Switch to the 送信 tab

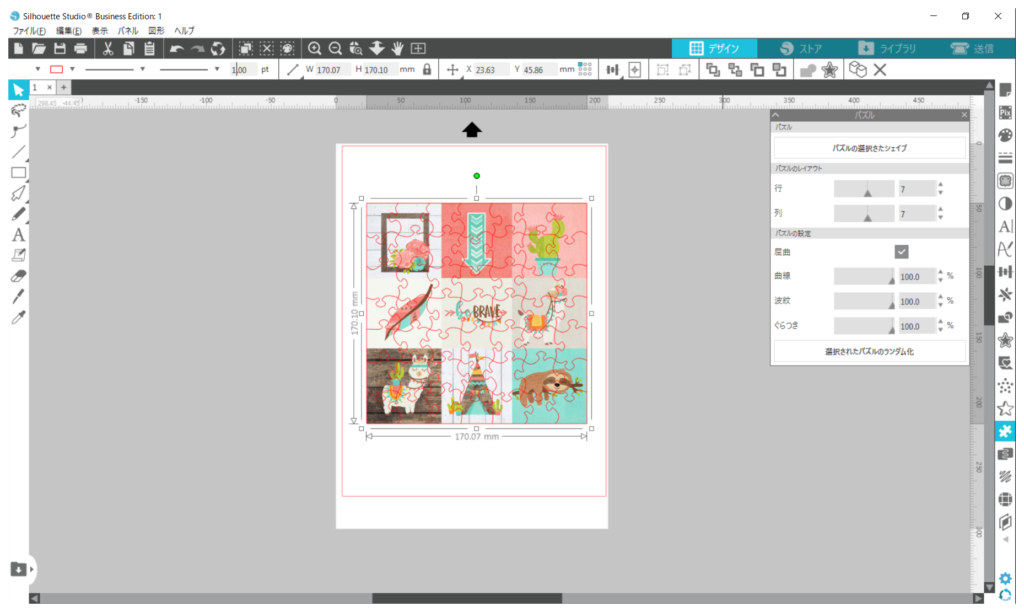coord(972,48)
